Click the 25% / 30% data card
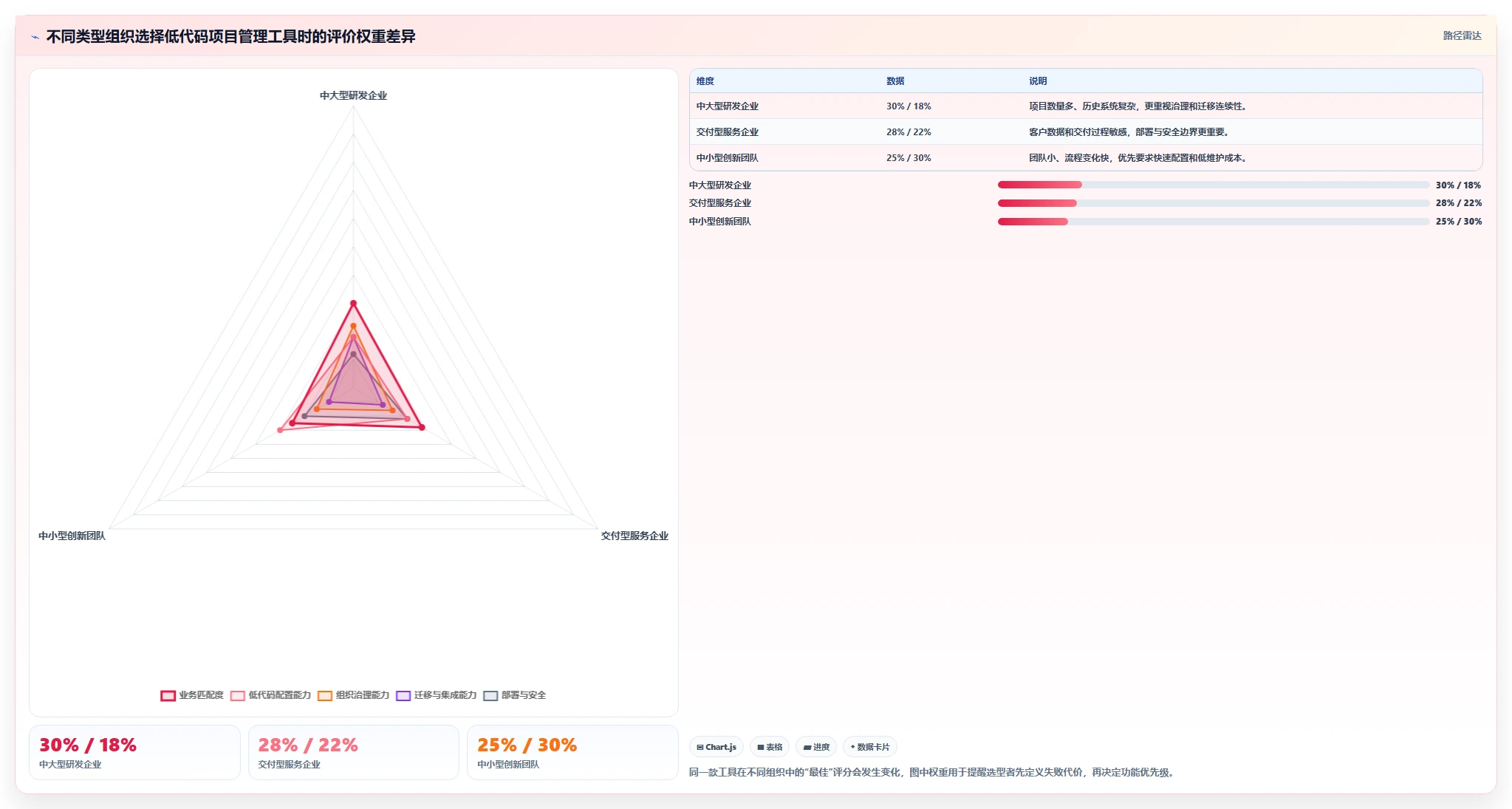Image resolution: width=1512 pixels, height=809 pixels. [572, 752]
